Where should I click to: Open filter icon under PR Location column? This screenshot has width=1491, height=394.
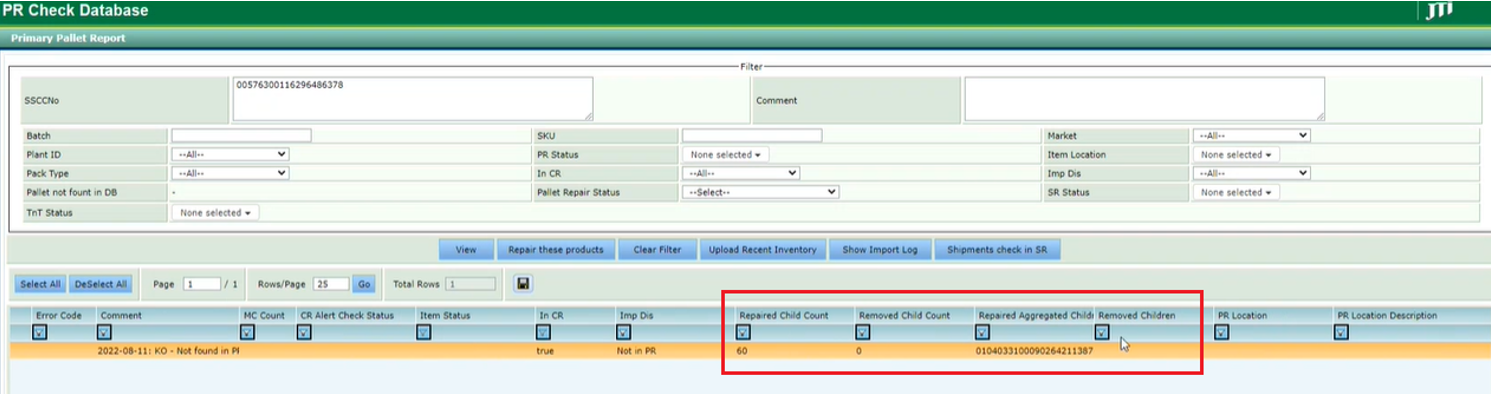[1221, 332]
